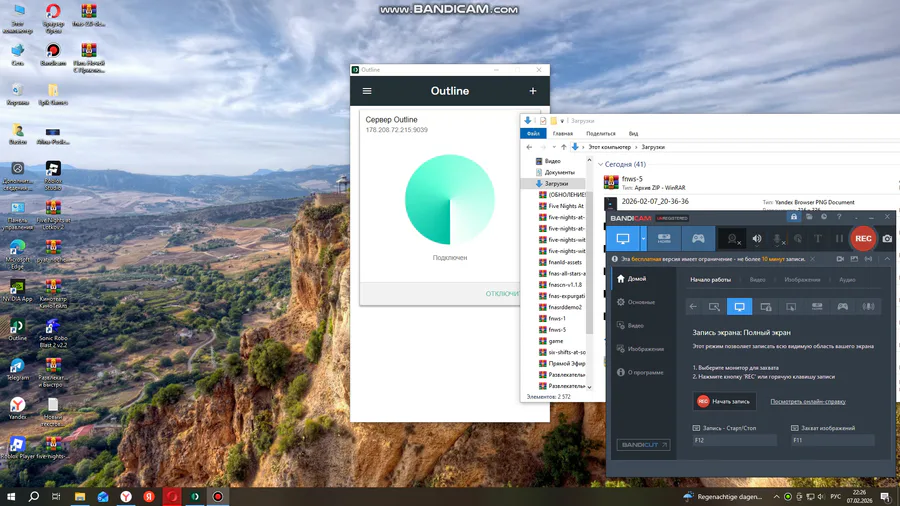900x506 pixels.
Task: Open the screen mode dropdown arrow in Bandicam
Action: point(643,239)
